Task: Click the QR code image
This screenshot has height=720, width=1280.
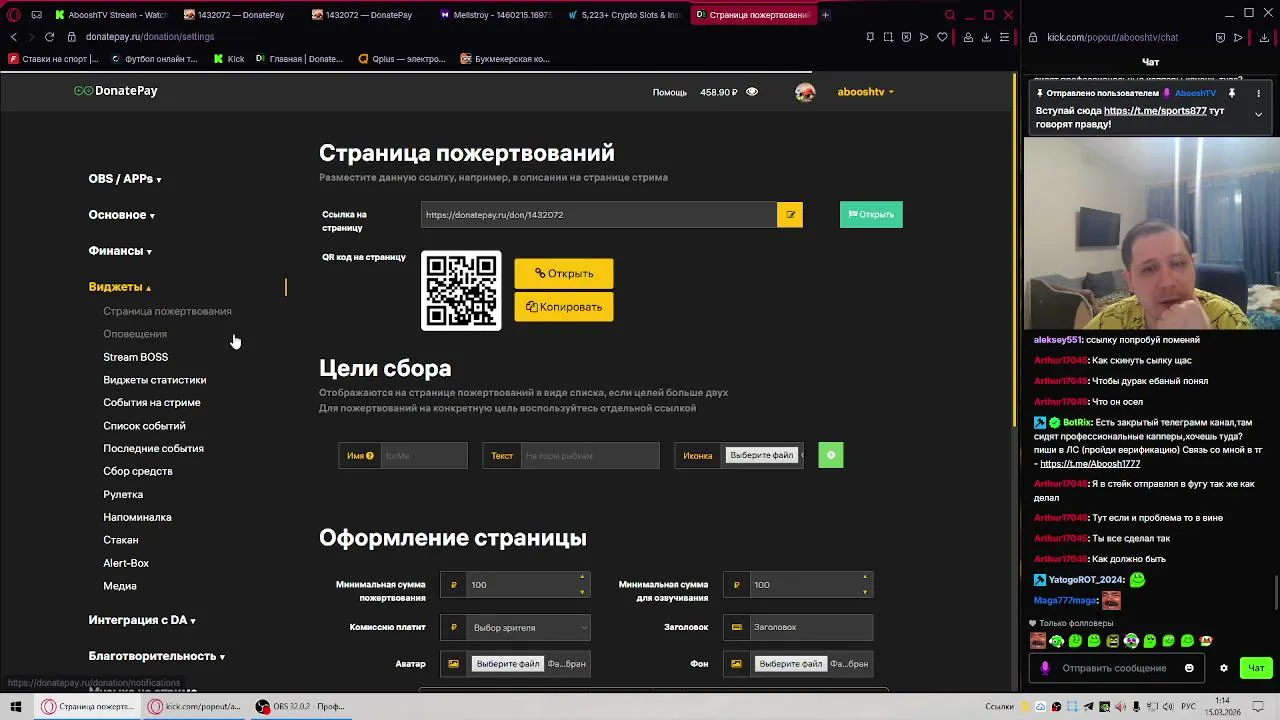Action: (x=461, y=291)
